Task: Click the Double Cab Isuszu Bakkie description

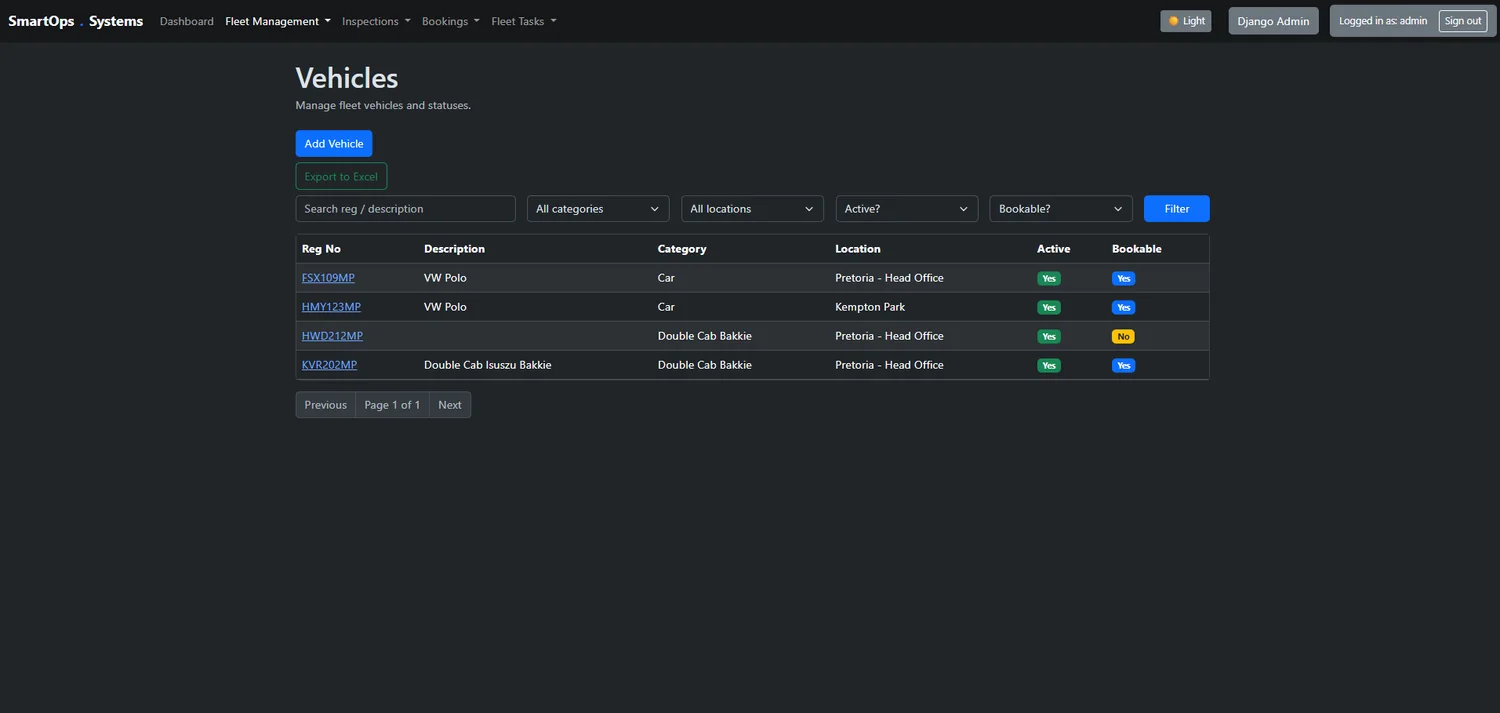Action: (488, 365)
